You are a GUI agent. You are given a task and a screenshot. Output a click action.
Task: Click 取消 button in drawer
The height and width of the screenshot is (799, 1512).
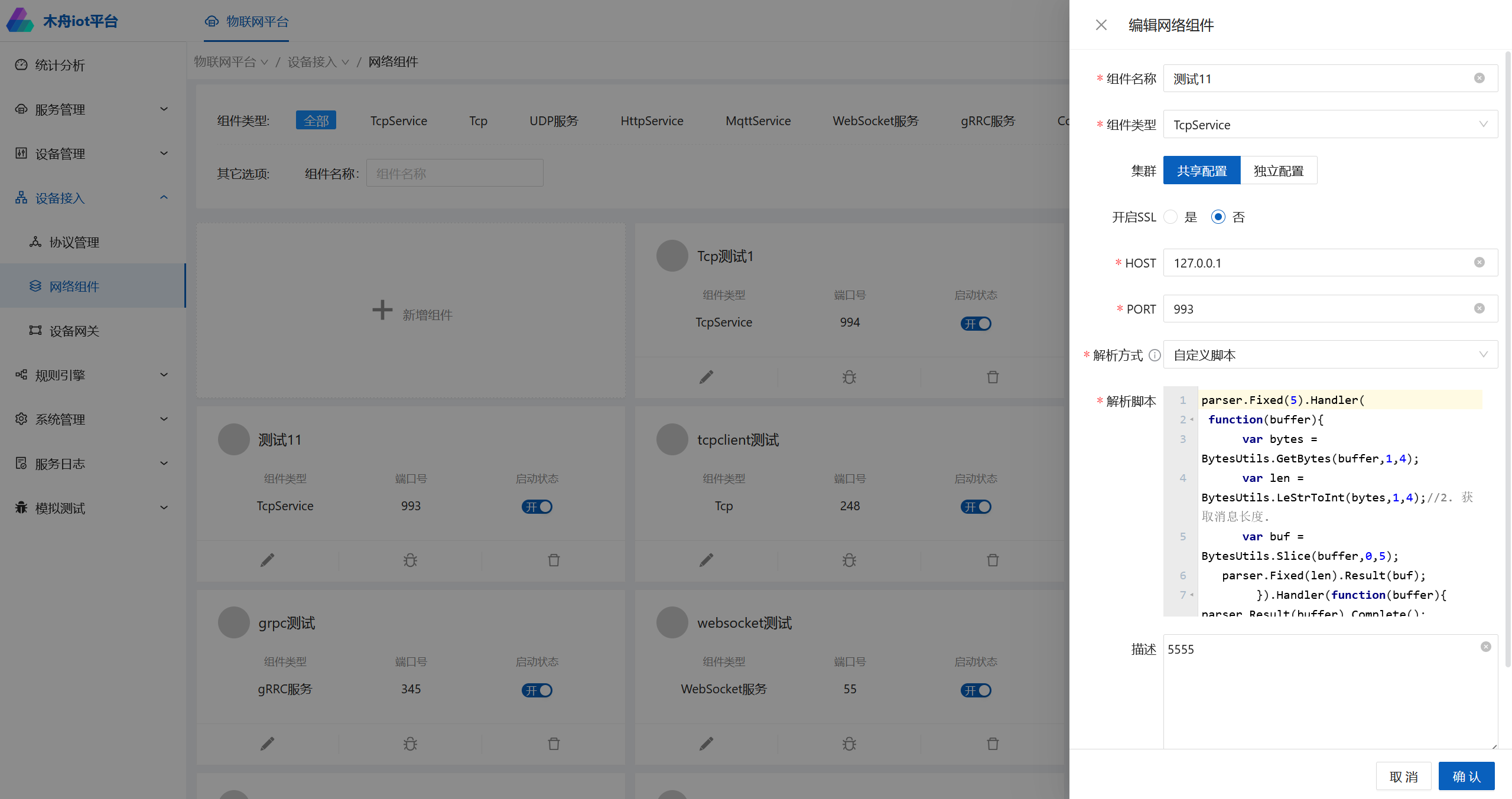coord(1403,776)
